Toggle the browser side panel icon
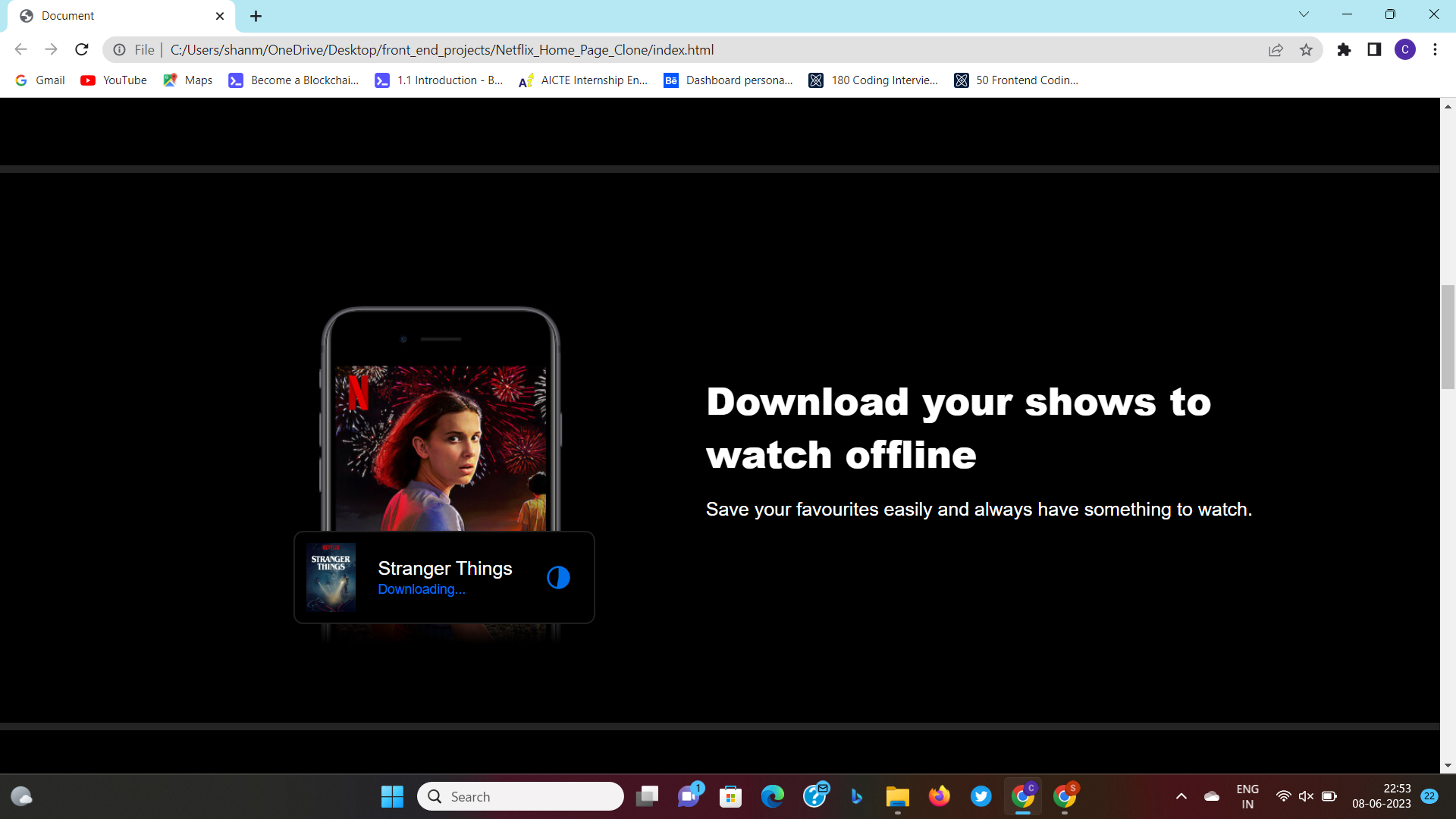This screenshot has height=819, width=1456. coord(1374,50)
